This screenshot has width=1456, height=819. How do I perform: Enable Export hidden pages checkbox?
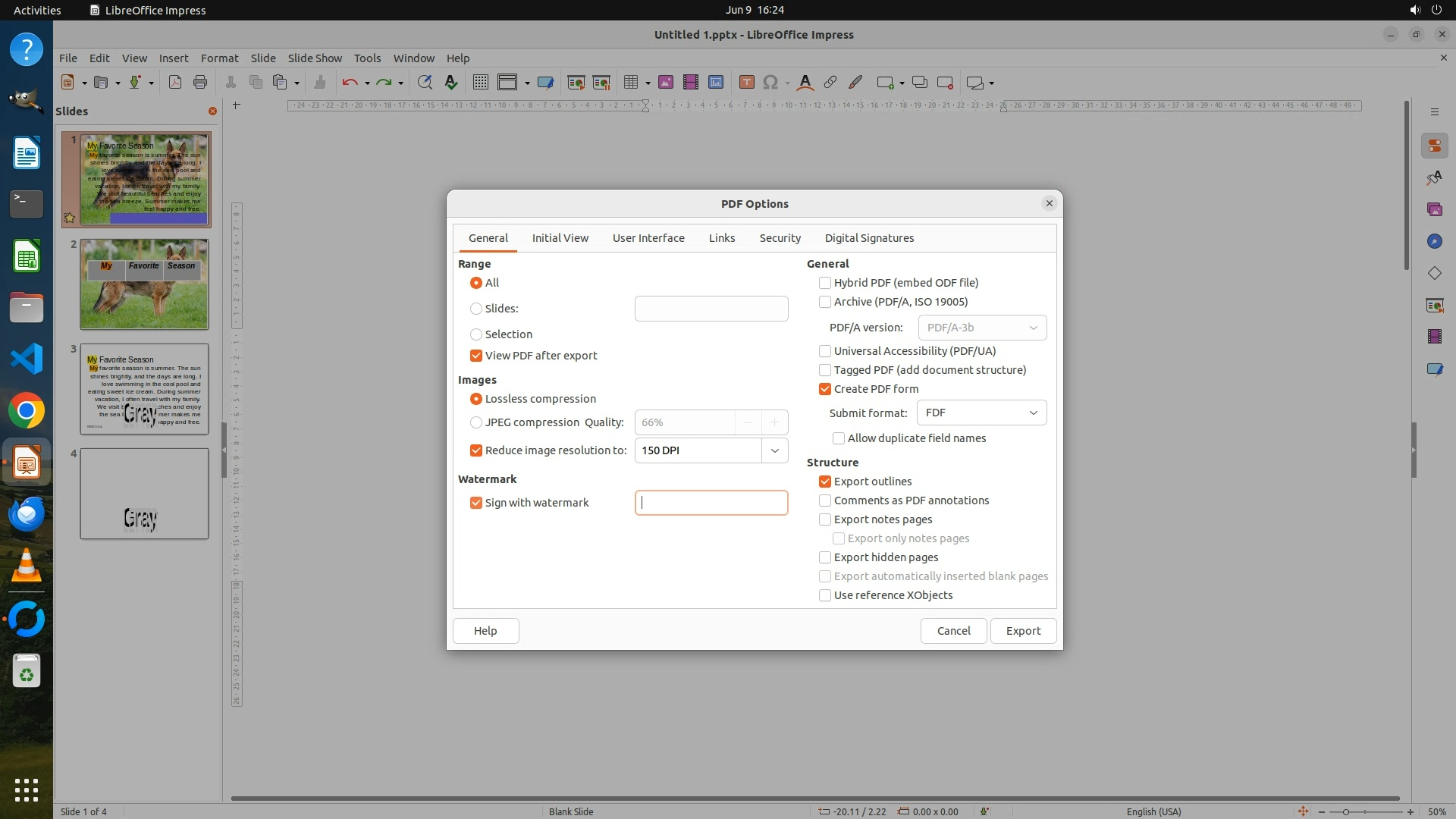pos(825,557)
